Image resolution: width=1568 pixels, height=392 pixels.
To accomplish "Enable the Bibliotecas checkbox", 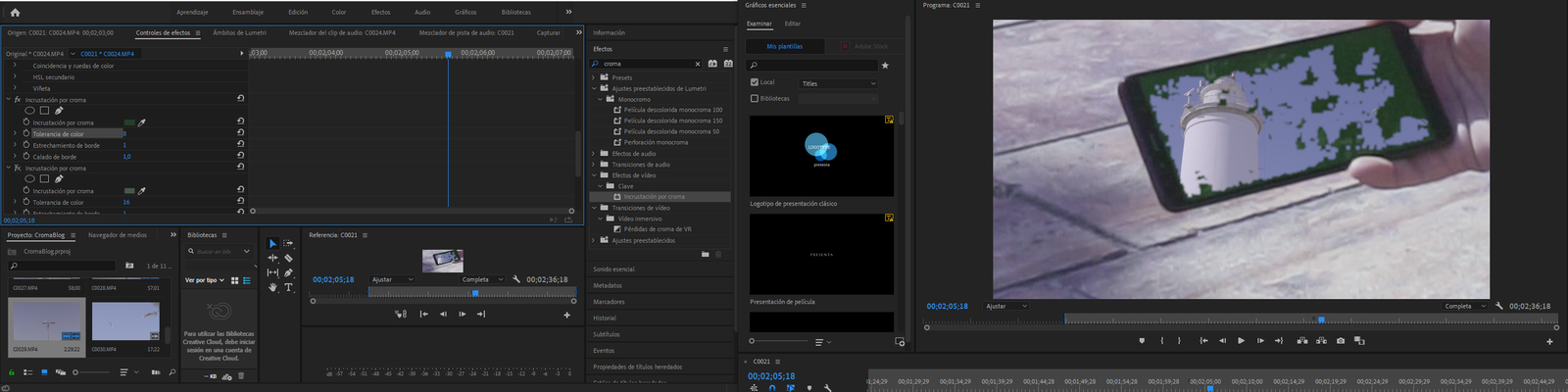I will click(754, 98).
